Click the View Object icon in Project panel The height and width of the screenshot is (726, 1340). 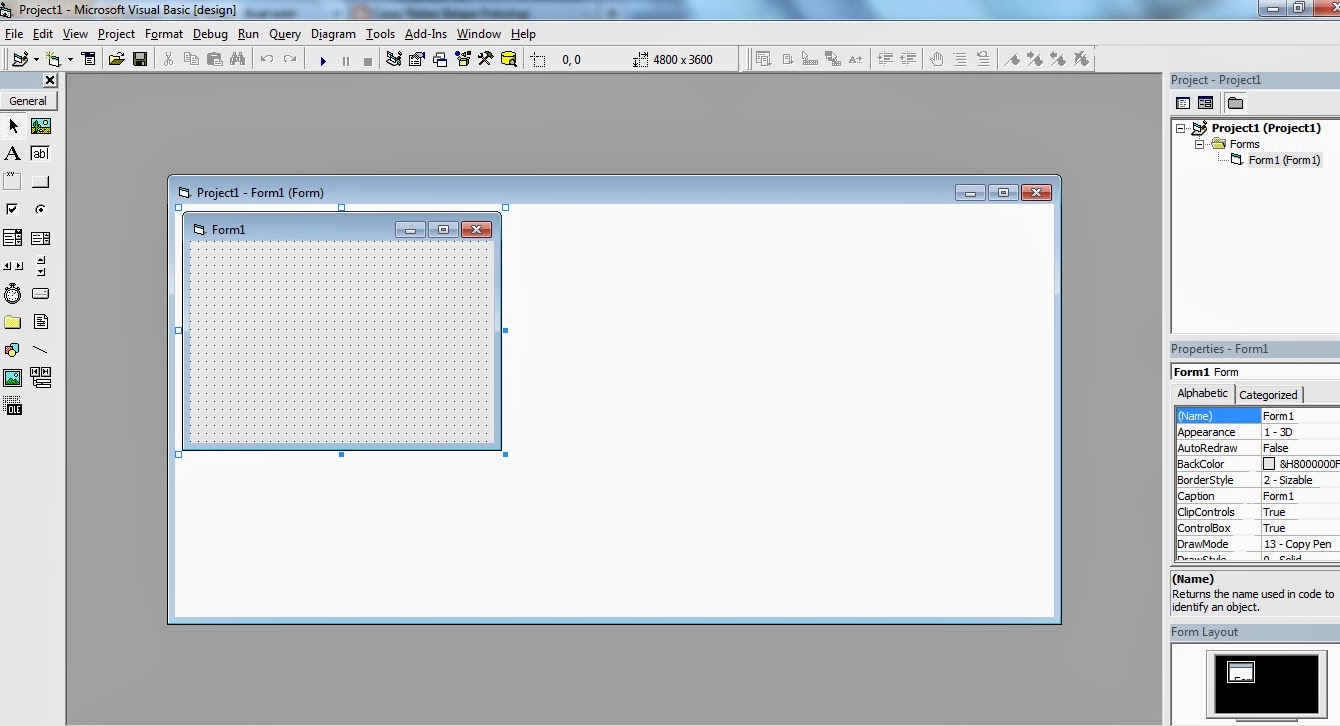coord(1205,103)
